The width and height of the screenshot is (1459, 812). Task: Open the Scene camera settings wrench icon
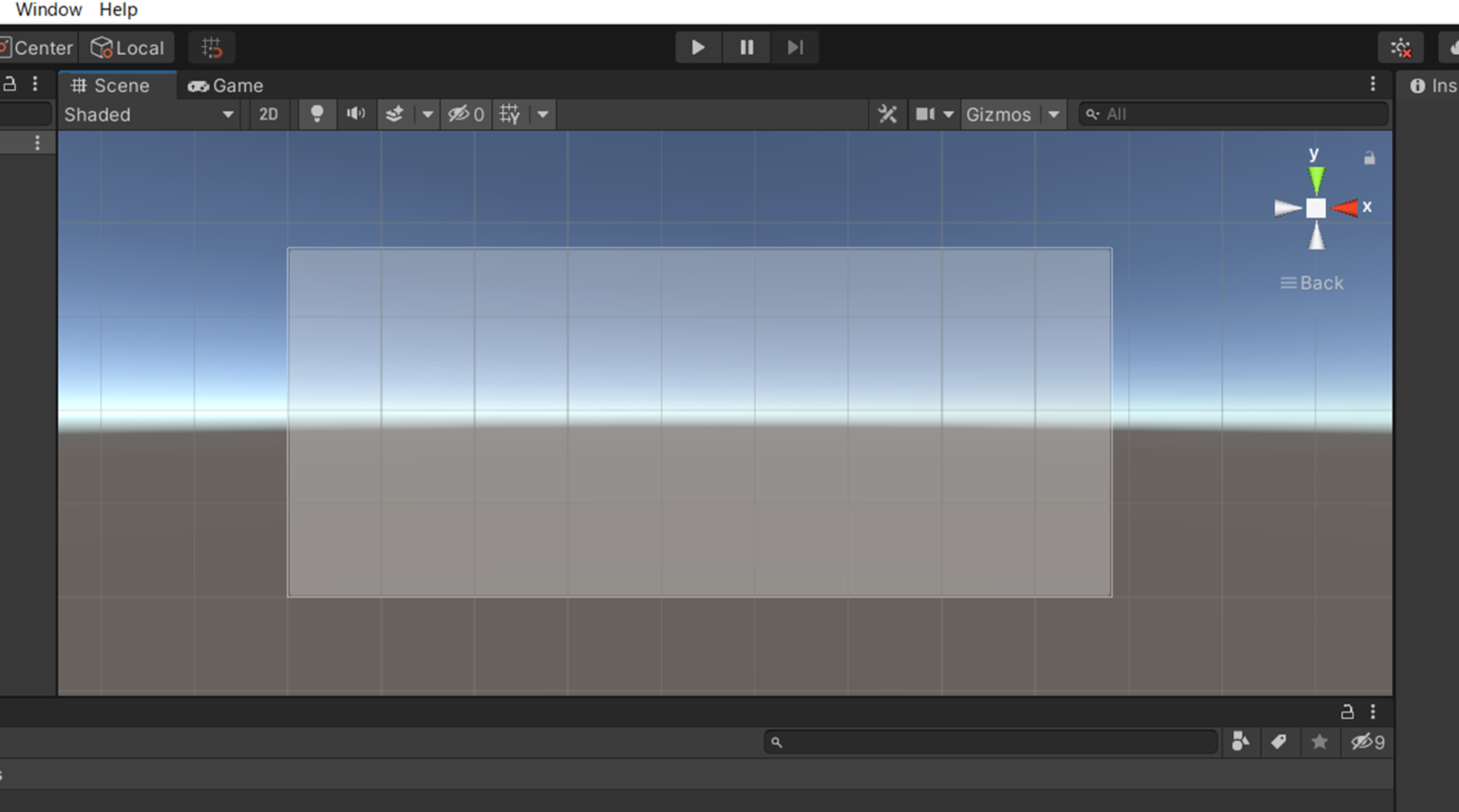[x=887, y=114]
